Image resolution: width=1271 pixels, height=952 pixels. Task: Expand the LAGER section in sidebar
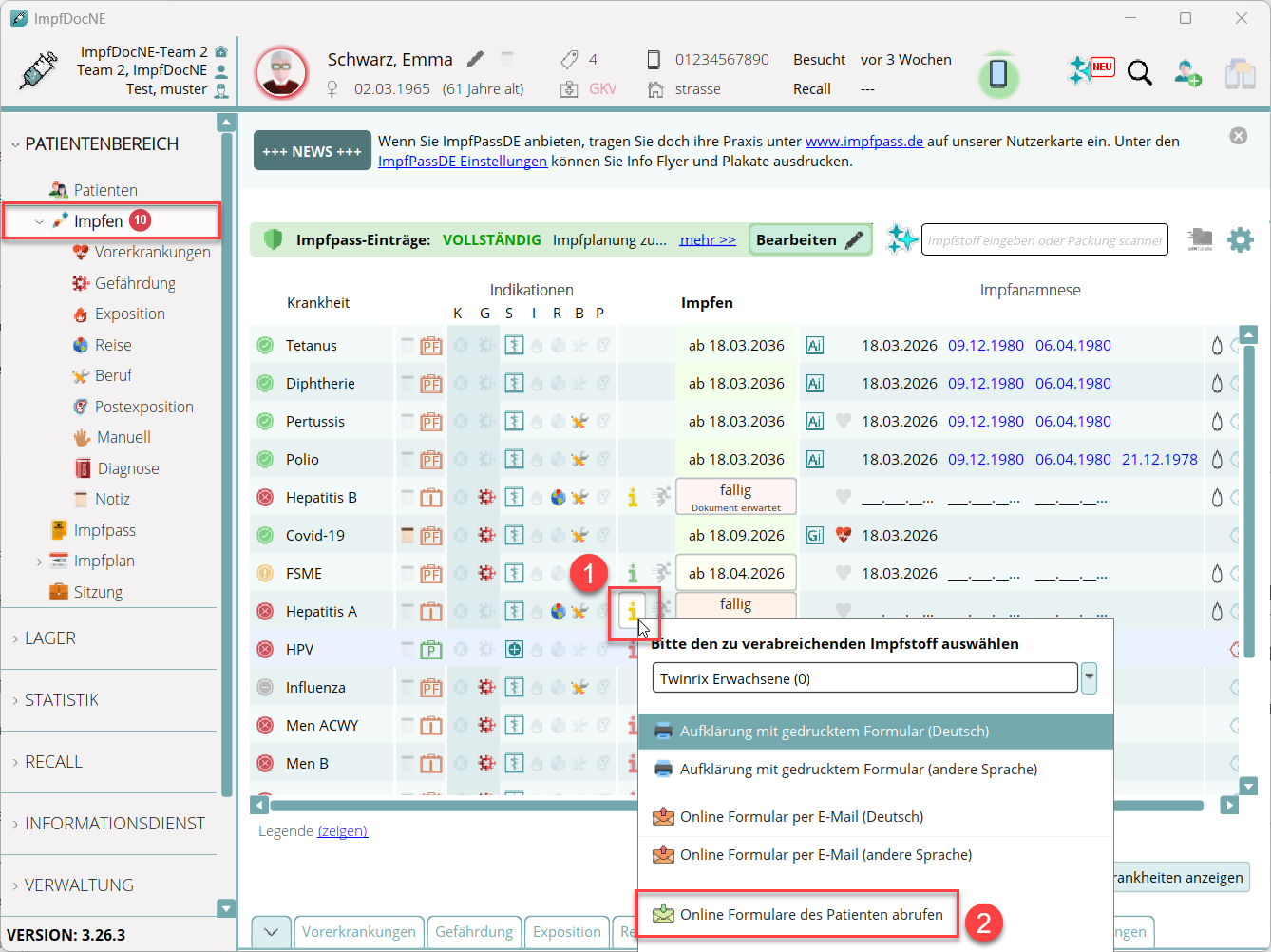(x=50, y=638)
